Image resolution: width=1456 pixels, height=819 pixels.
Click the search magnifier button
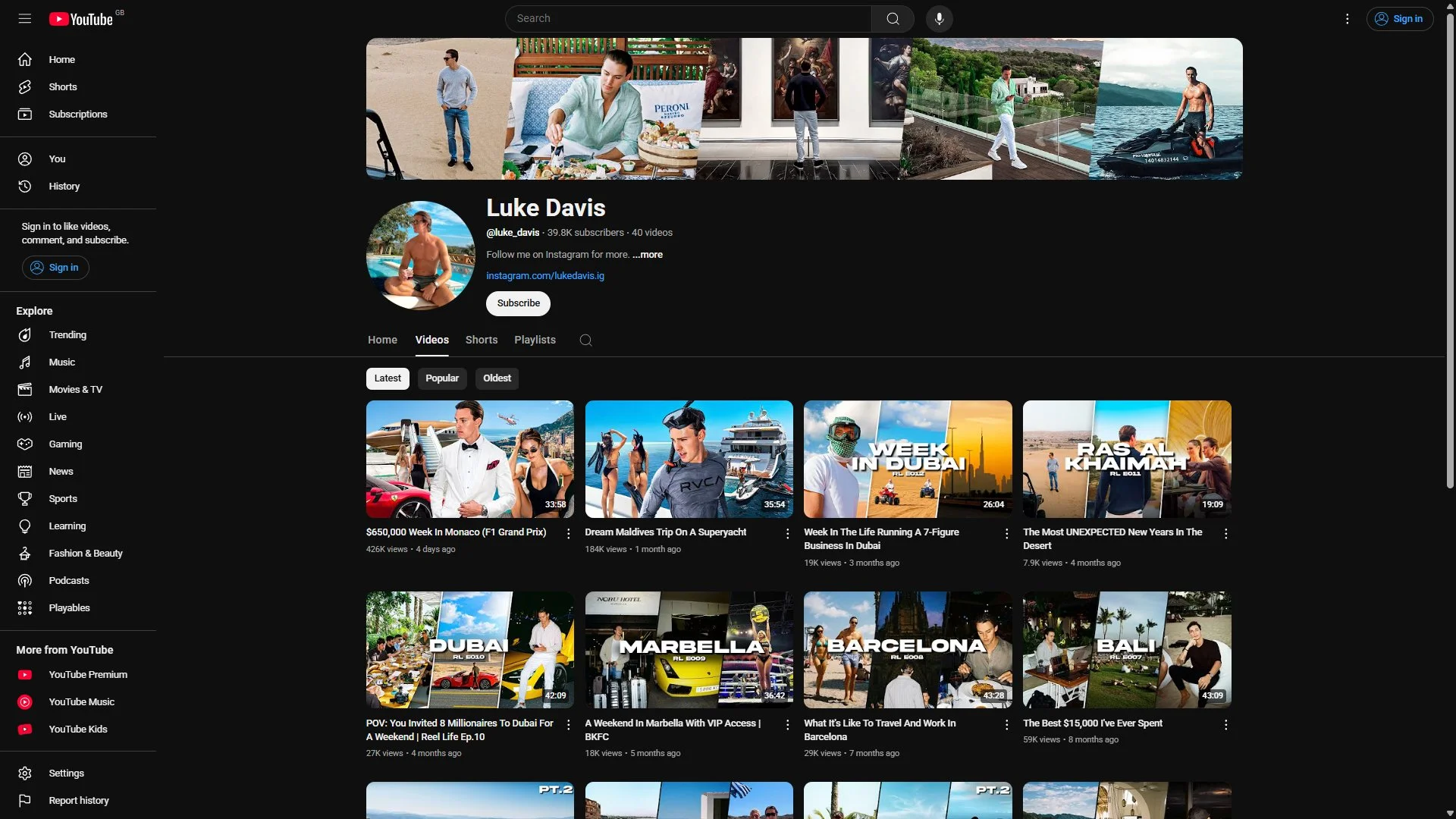coord(893,18)
